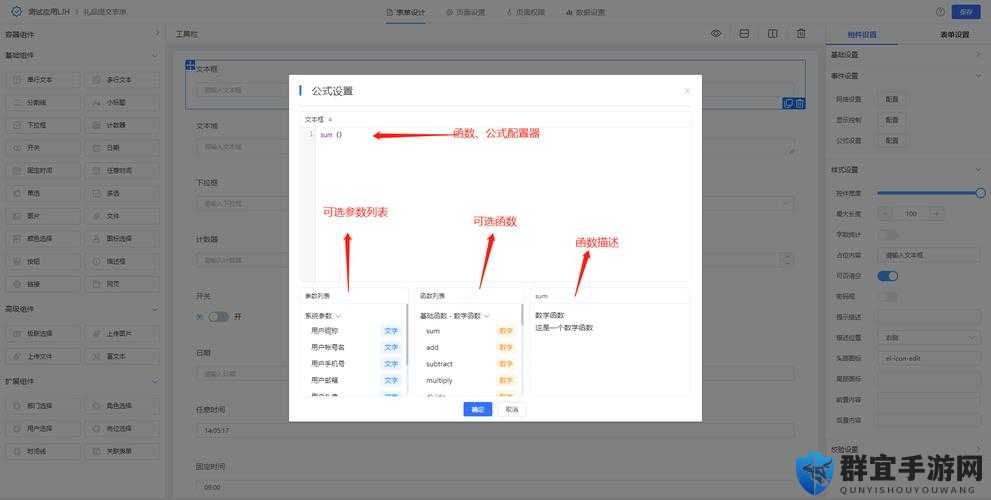Select the add function in the function list
991x500 pixels.
470,348
